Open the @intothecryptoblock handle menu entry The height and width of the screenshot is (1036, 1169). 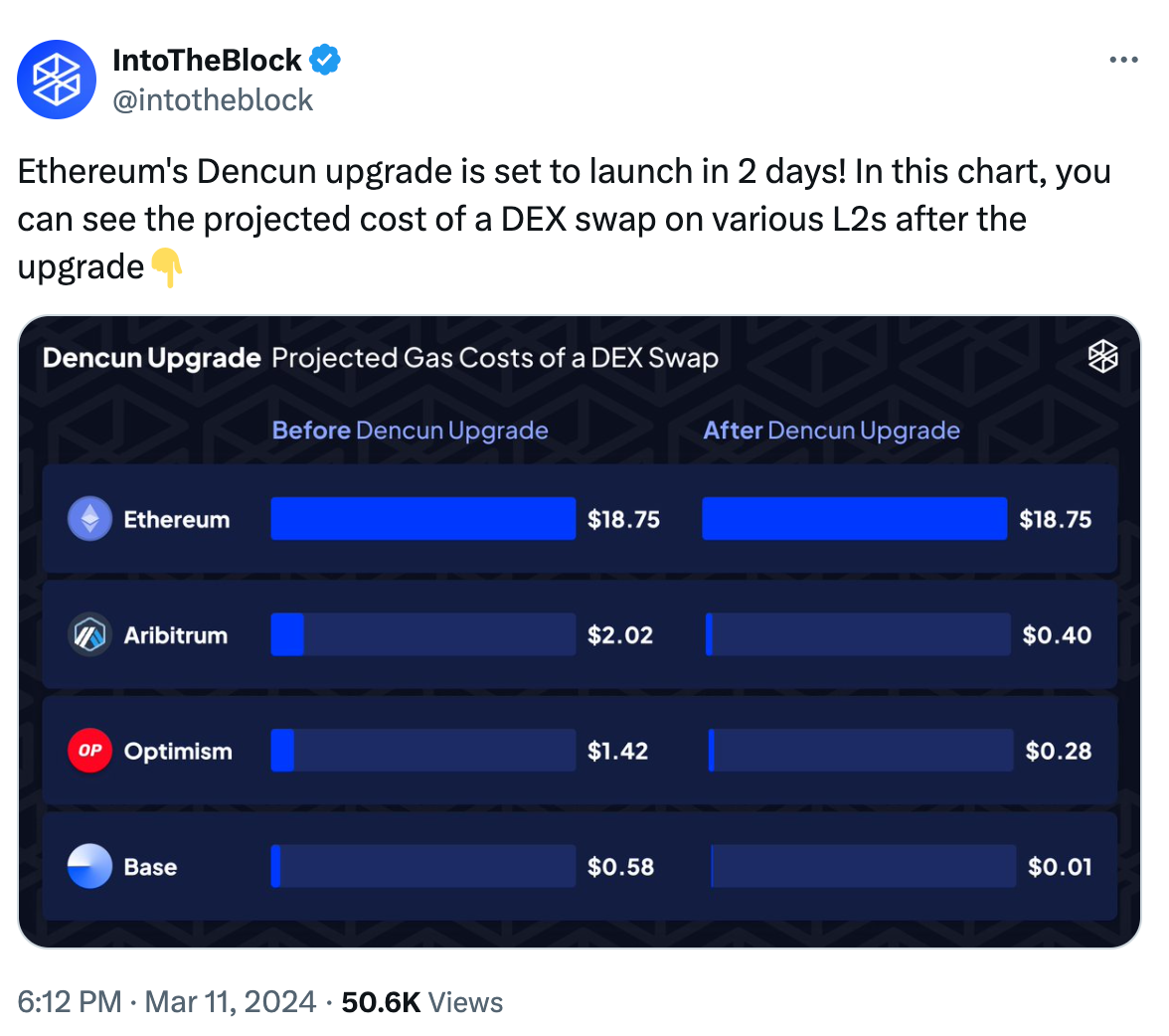point(215,99)
